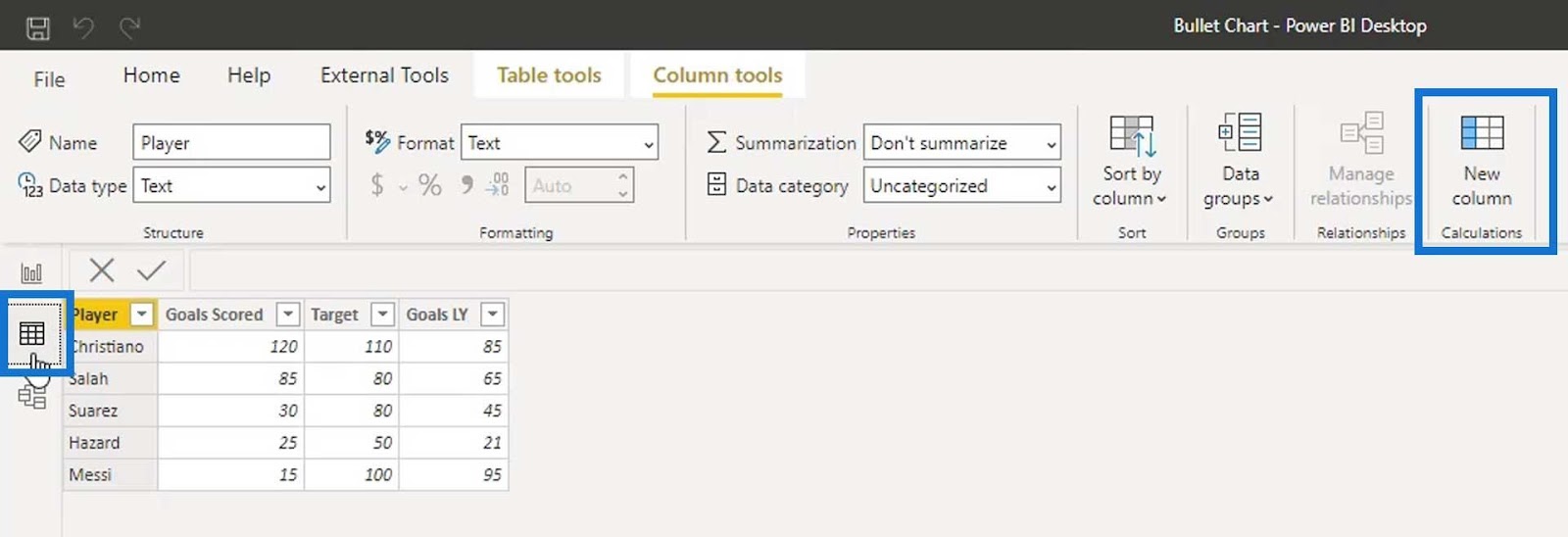The image size is (1568, 537).
Task: Toggle thousands separator comma icon
Action: [x=466, y=183]
